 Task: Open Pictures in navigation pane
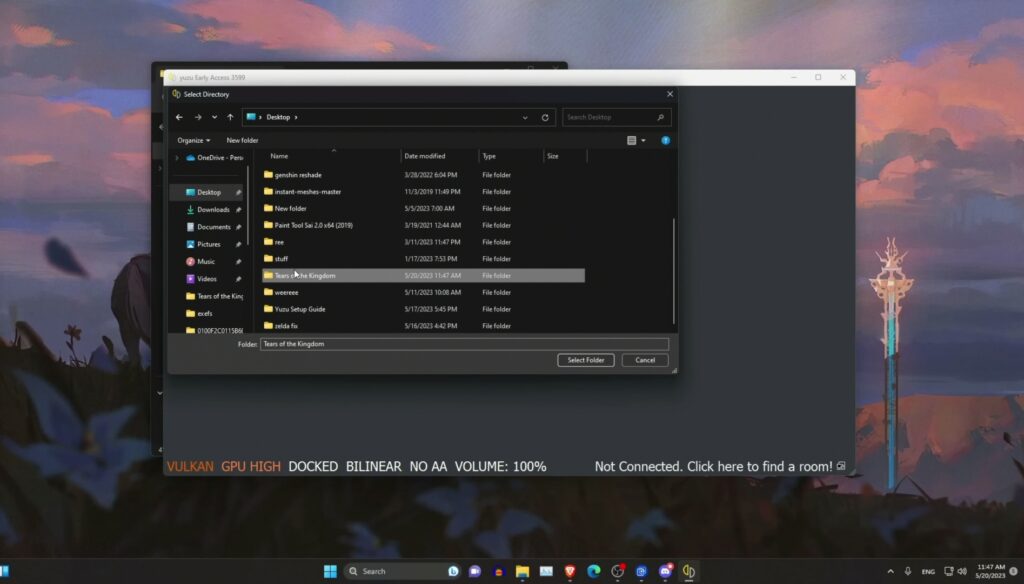[209, 244]
